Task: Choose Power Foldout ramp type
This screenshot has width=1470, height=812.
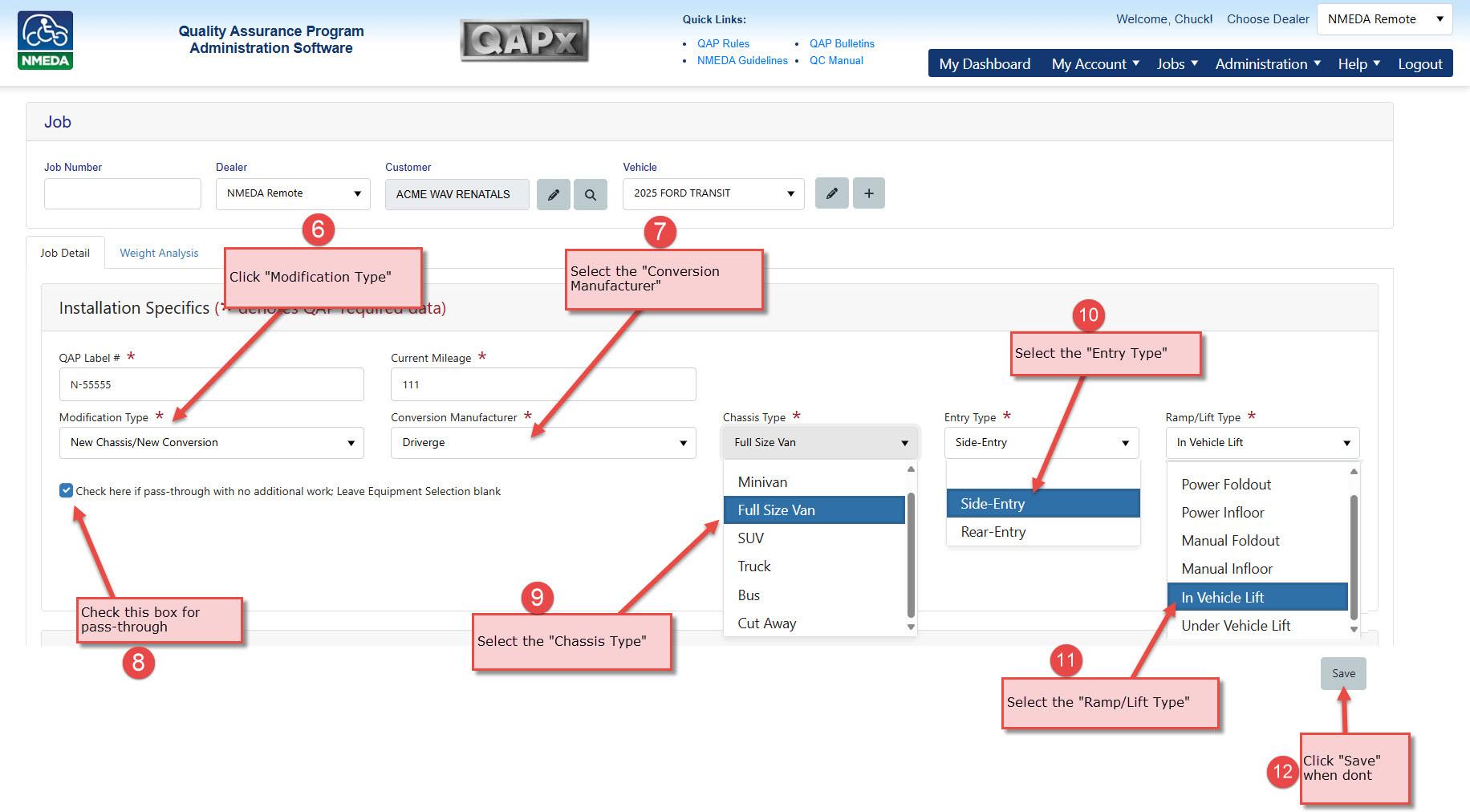Action: tap(1258, 485)
